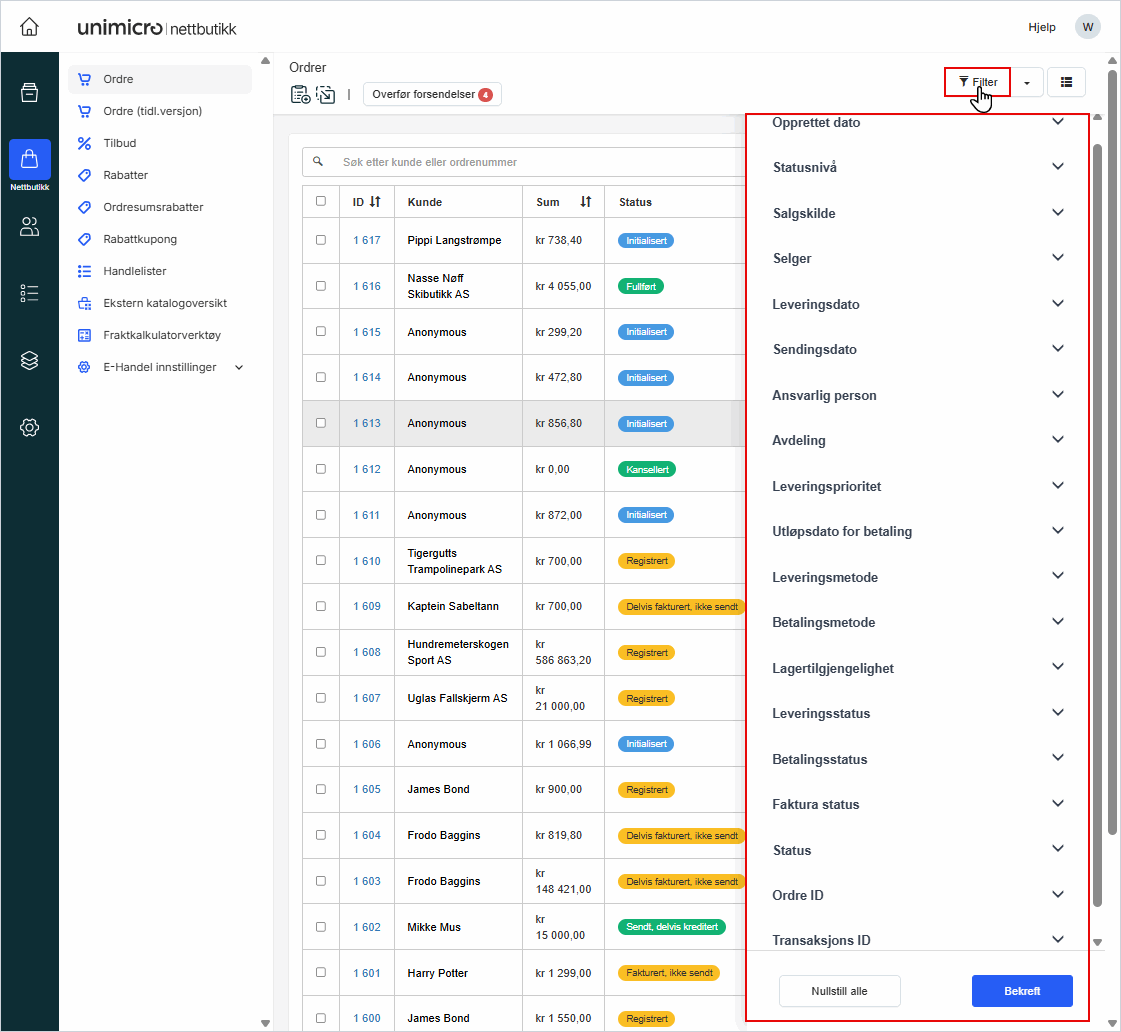Open the settings gear in left rail
1121x1032 pixels.
tap(30, 428)
